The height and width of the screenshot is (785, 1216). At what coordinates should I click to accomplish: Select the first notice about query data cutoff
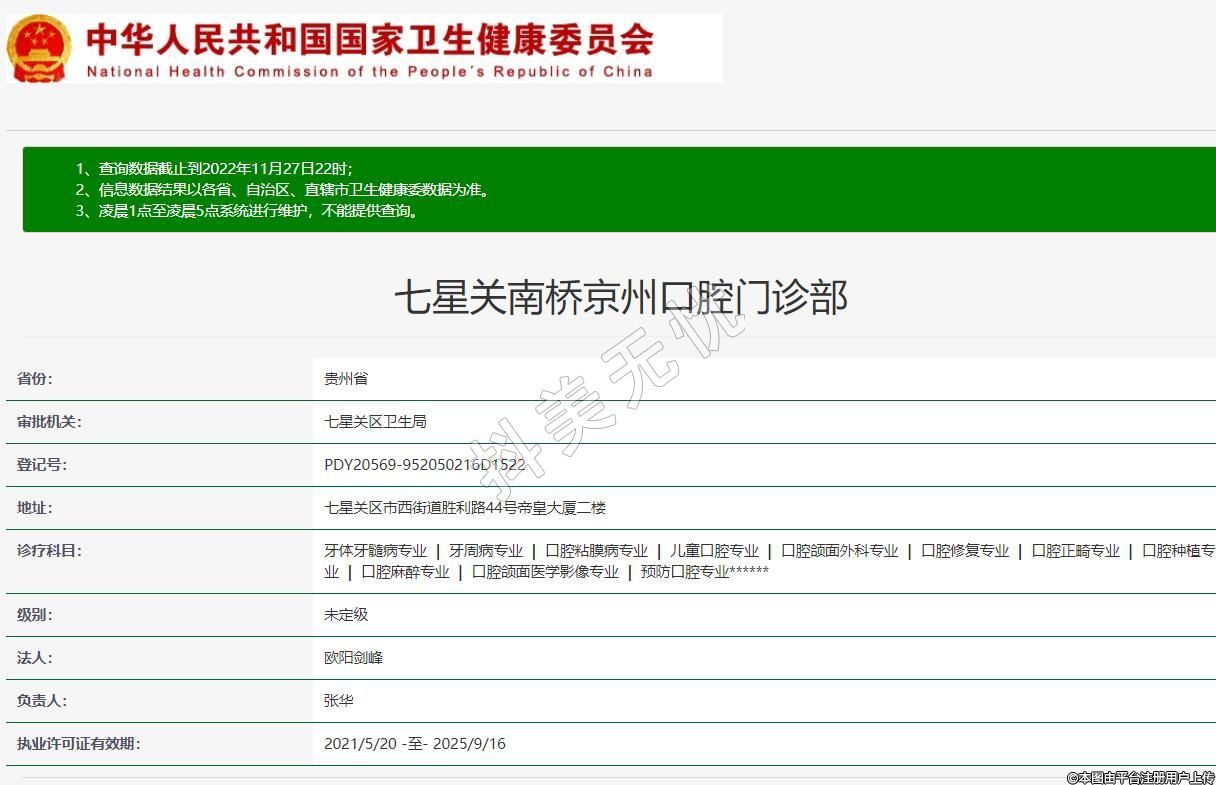coord(215,168)
